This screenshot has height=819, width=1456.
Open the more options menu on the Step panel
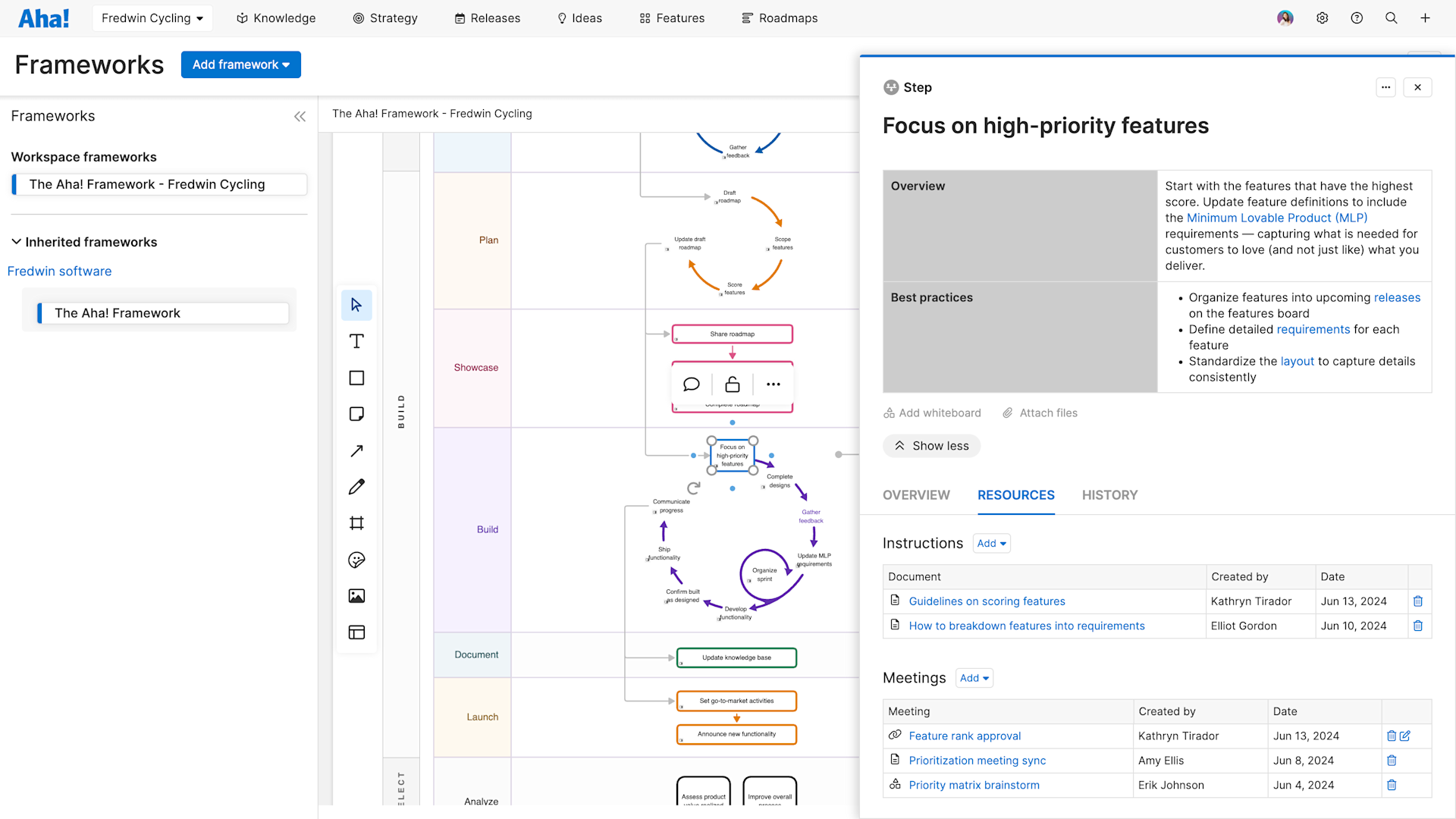[x=1386, y=87]
